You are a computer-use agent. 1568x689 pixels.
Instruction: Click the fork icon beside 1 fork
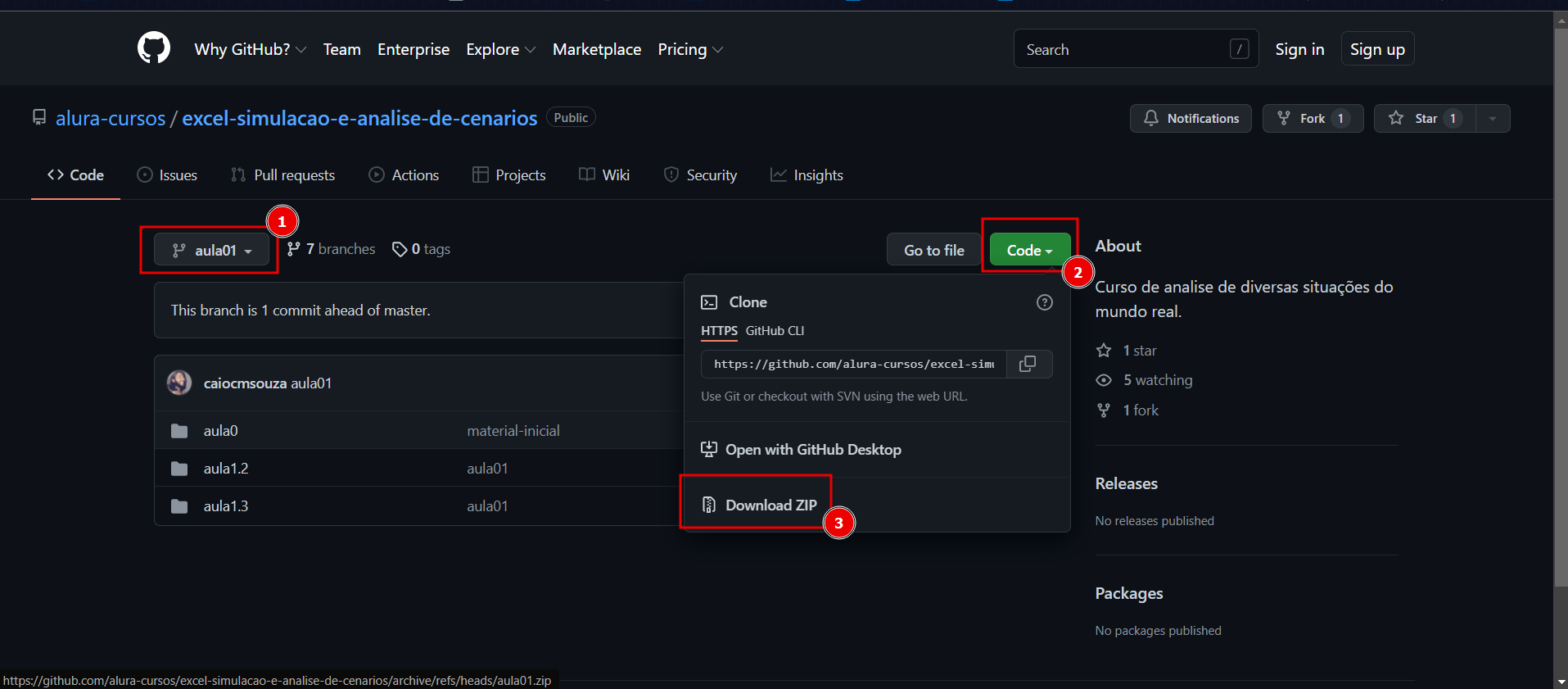(x=1104, y=410)
